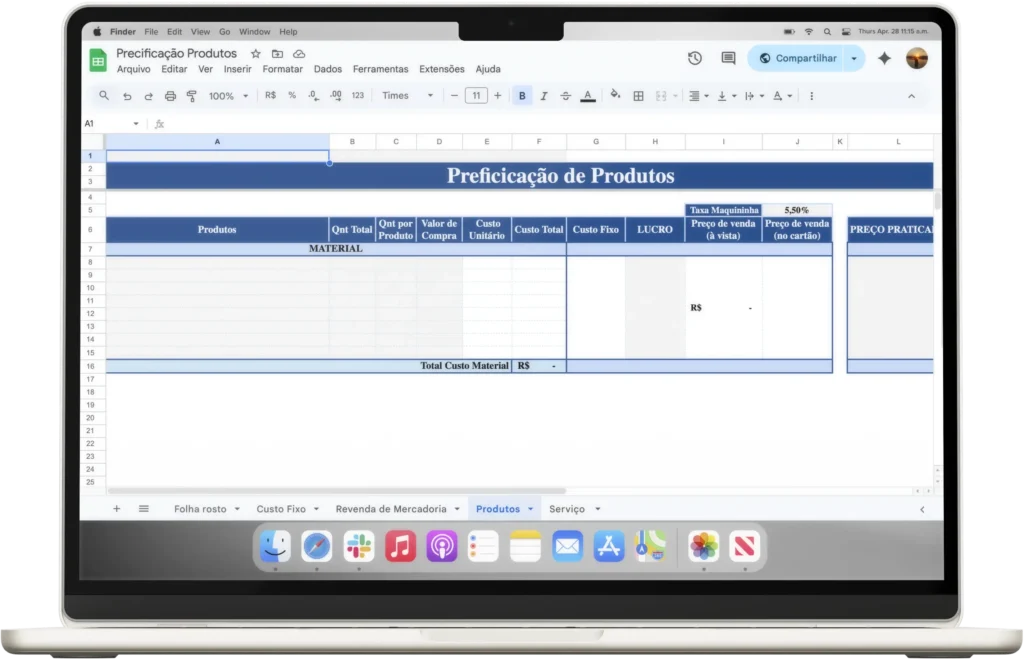Add a new sheet with plus button
Screen dimensions: 1024x659
pyautogui.click(x=116, y=509)
